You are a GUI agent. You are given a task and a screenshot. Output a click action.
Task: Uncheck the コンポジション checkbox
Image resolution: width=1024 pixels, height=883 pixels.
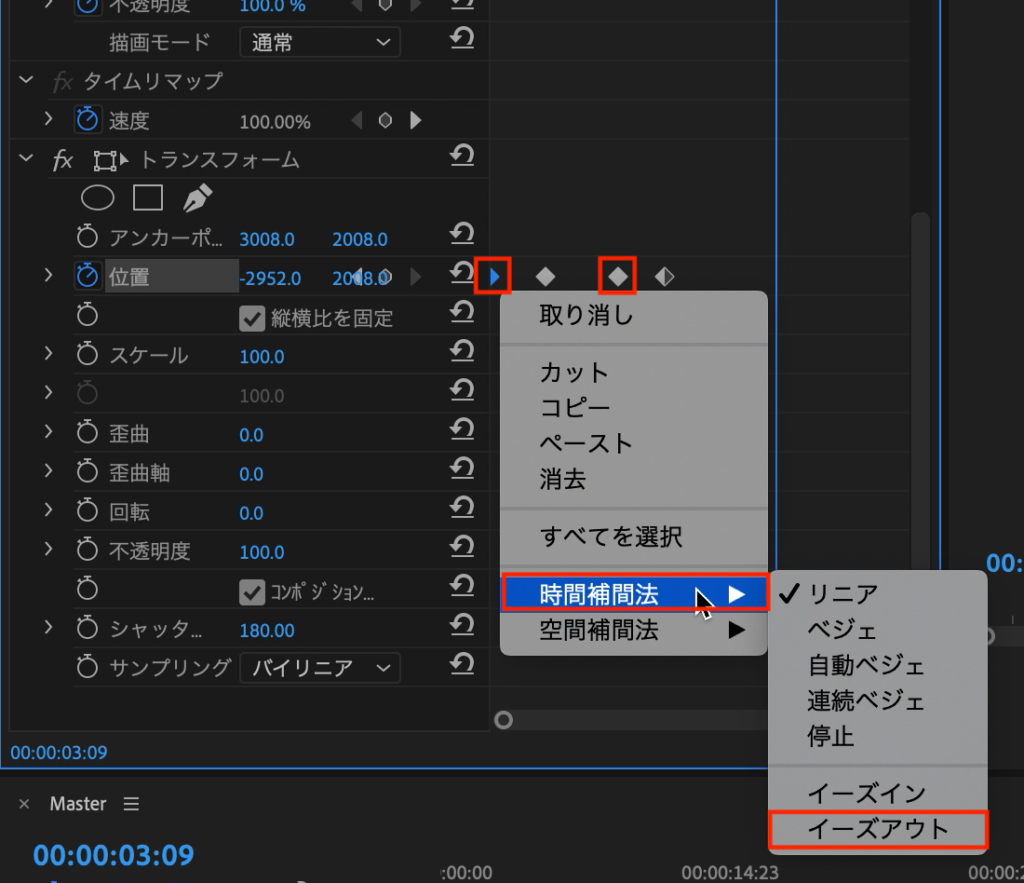(x=251, y=593)
